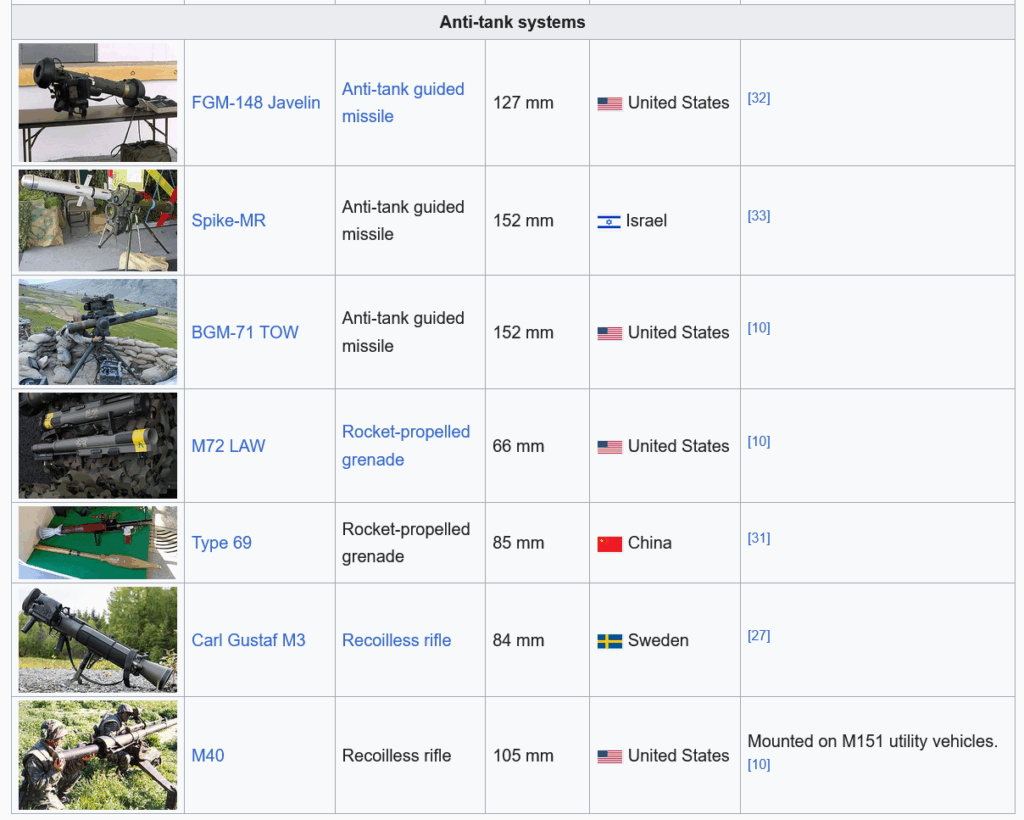Click the China flag icon
Image resolution: width=1024 pixels, height=820 pixels.
point(609,544)
